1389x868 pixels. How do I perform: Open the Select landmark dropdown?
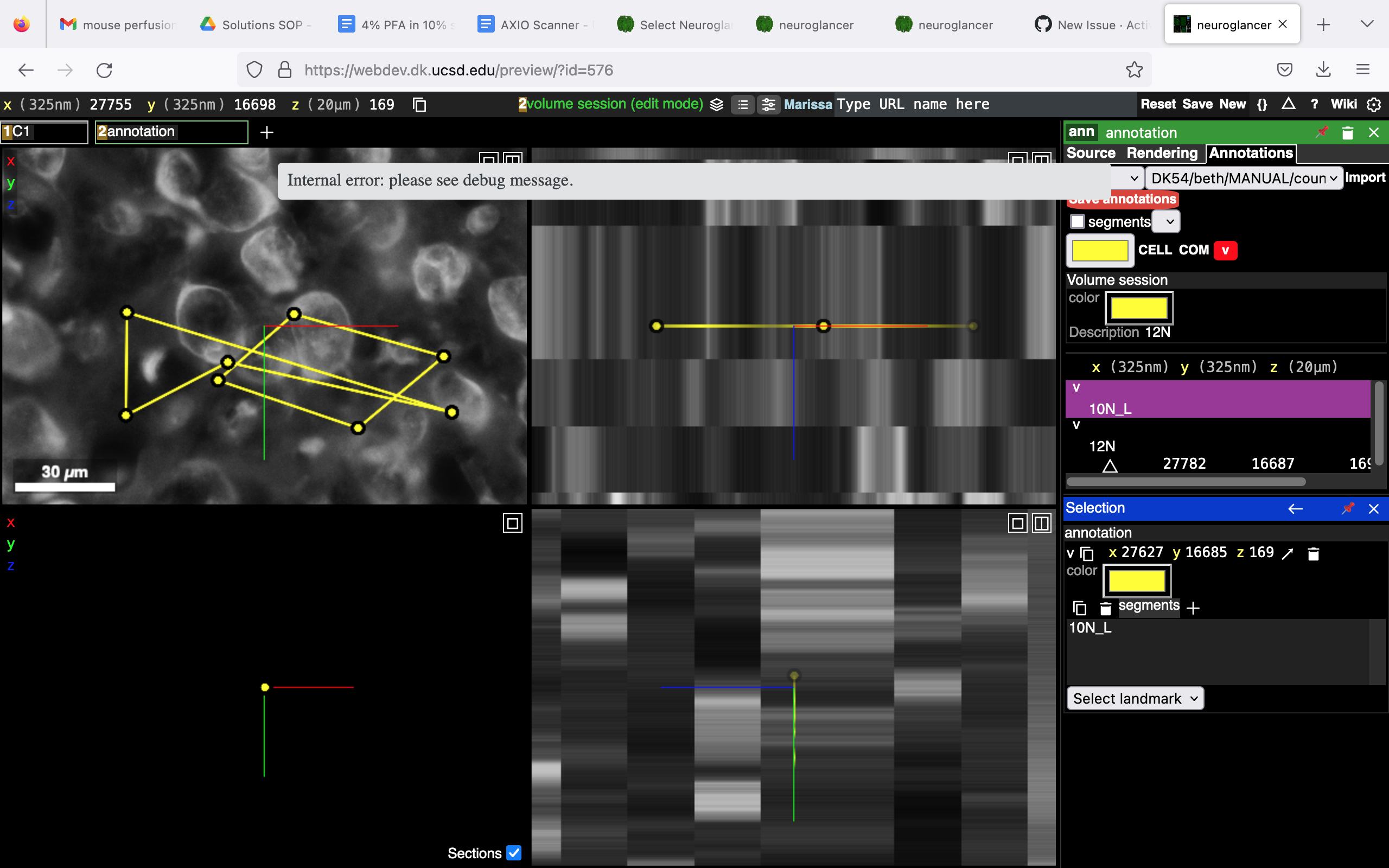pyautogui.click(x=1135, y=698)
